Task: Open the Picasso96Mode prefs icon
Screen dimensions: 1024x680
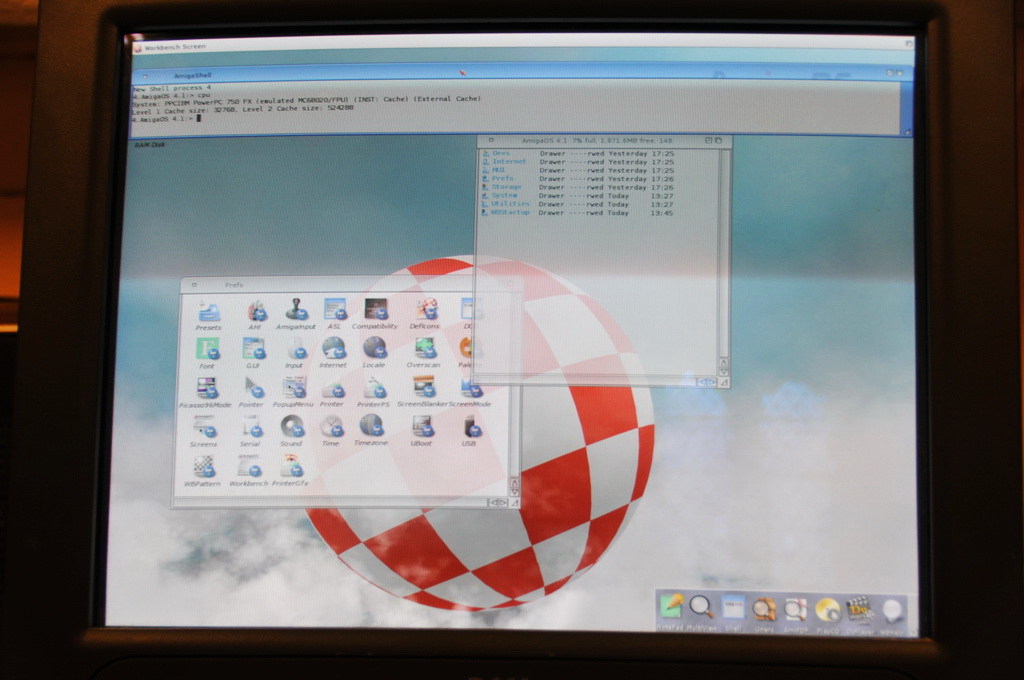Action: click(206, 393)
